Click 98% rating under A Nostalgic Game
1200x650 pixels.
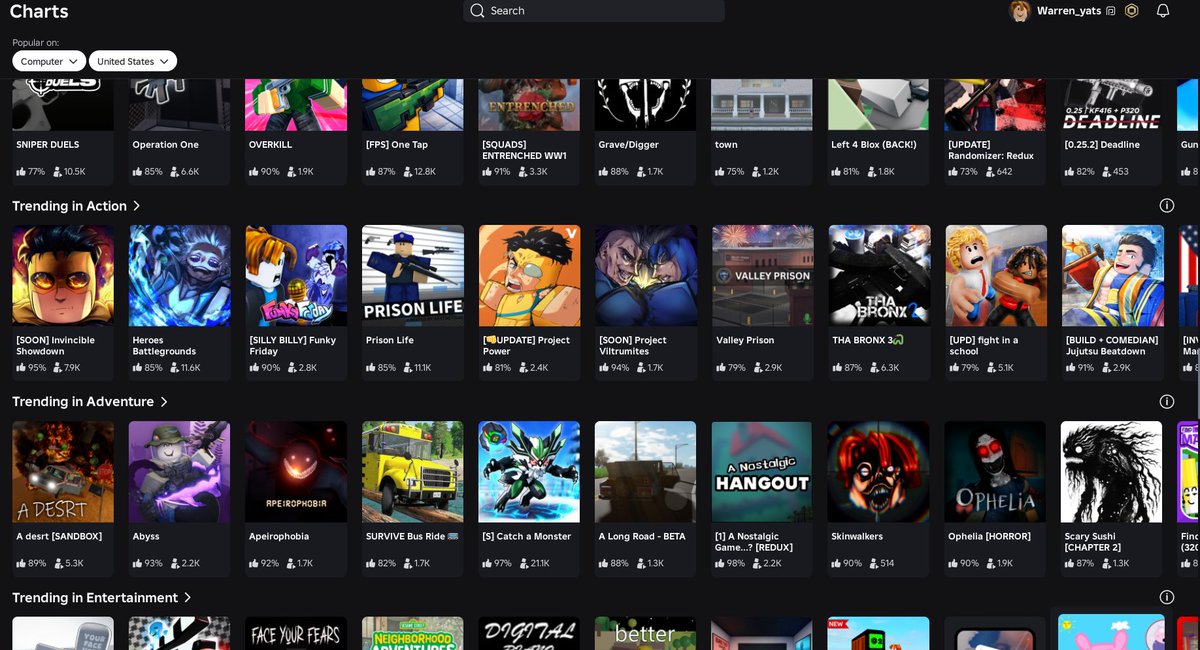tap(731, 564)
